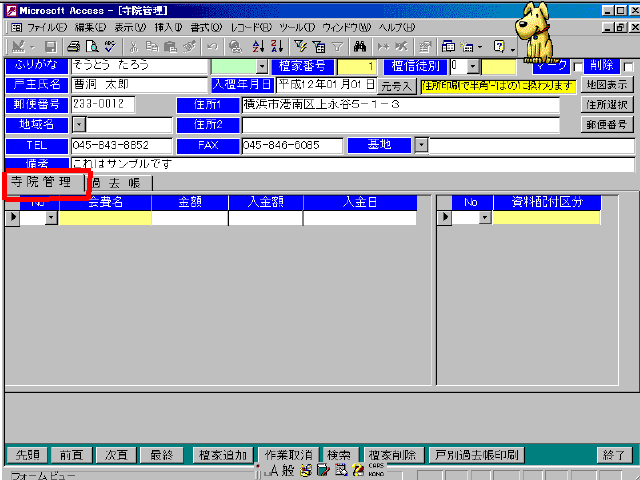Expand the 檀信徒別 dropdown
Screen dimensions: 640x480
click(473, 67)
